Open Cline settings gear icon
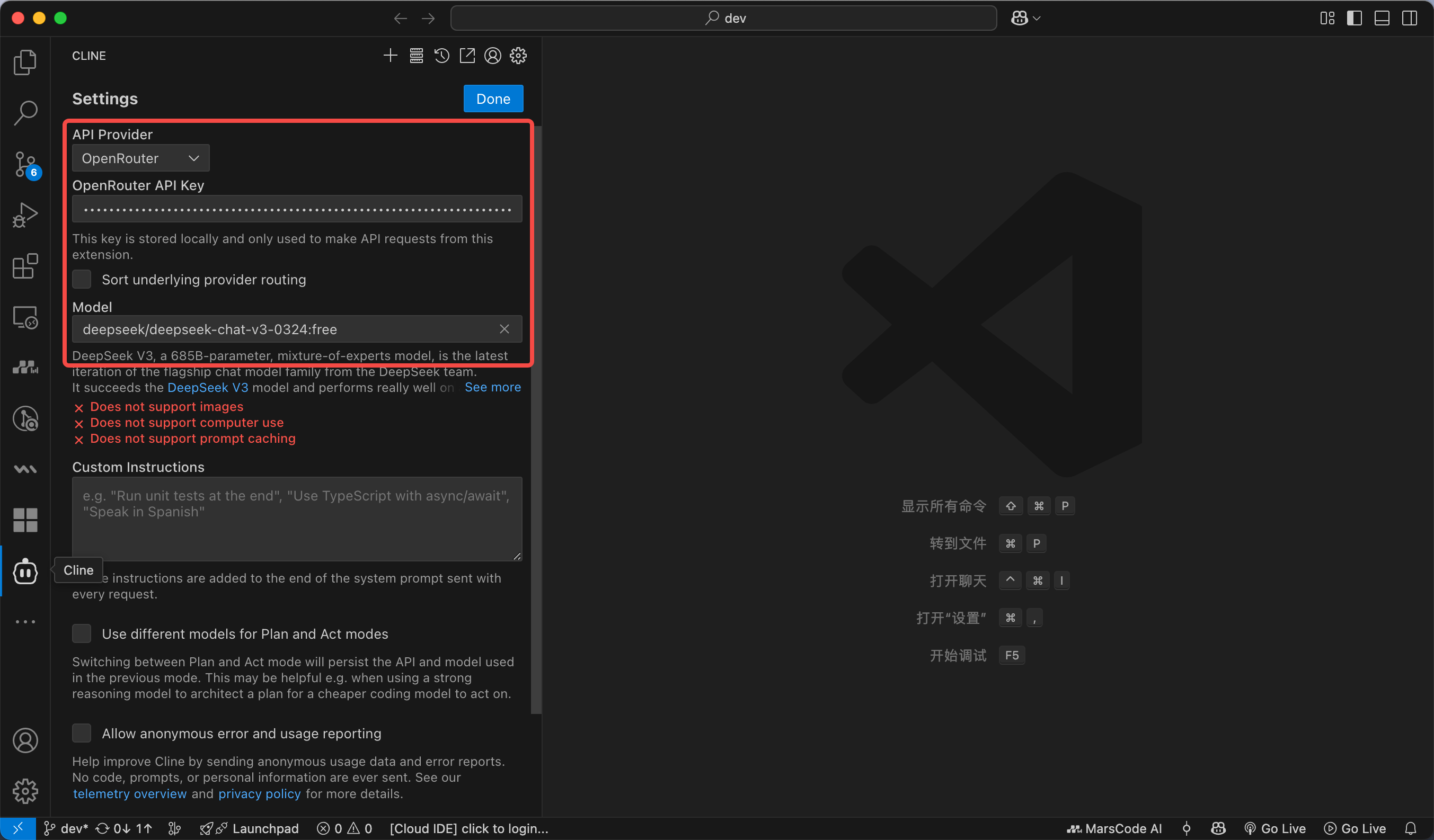Viewport: 1434px width, 840px height. [518, 56]
